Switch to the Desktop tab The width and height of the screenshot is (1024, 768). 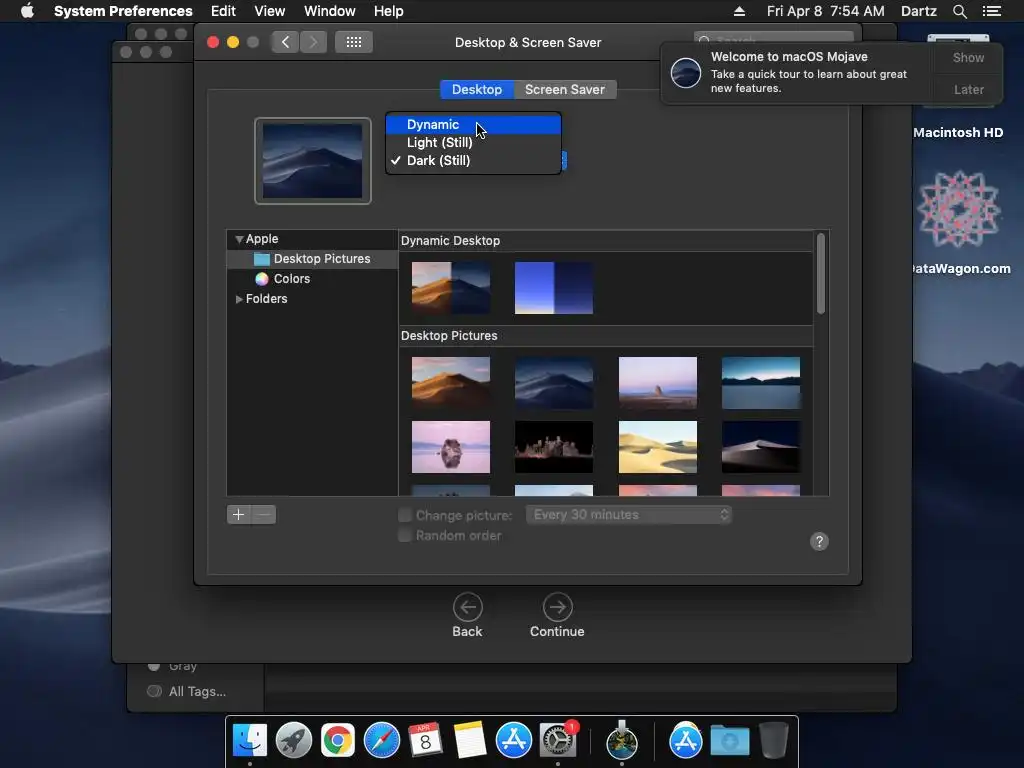477,89
